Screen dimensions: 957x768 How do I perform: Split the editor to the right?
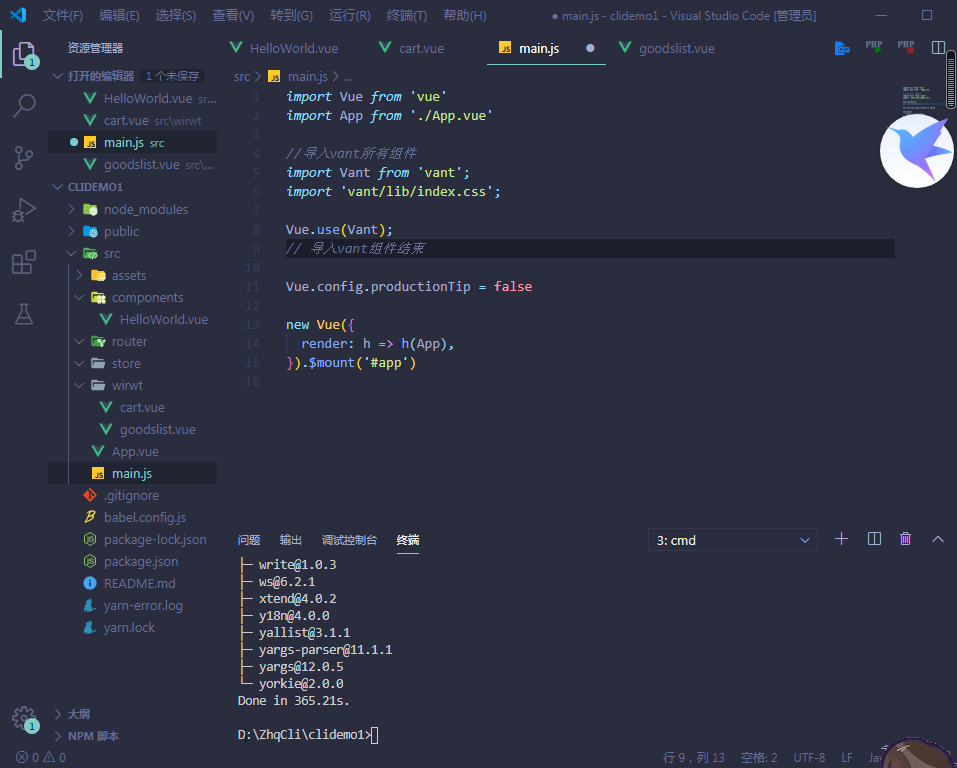tap(938, 48)
